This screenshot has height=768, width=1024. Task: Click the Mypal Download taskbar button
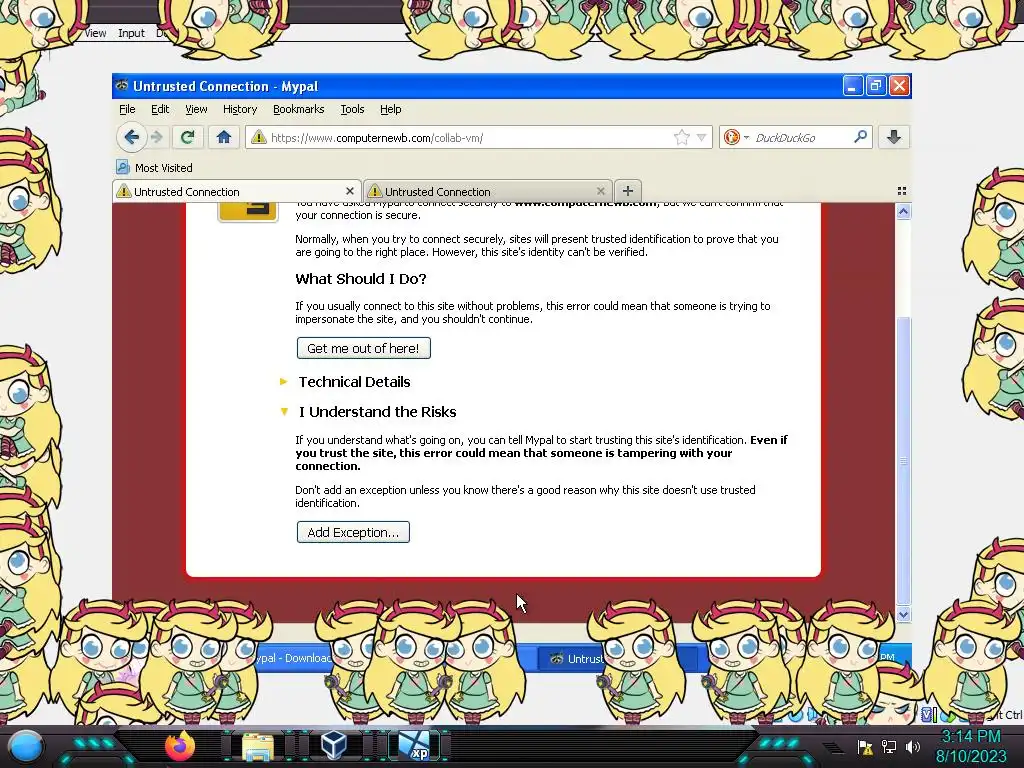[x=294, y=658]
